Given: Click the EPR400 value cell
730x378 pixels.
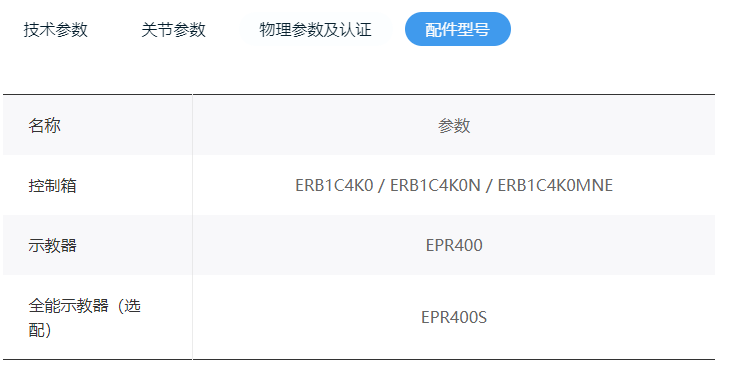Looking at the screenshot, I should (454, 245).
